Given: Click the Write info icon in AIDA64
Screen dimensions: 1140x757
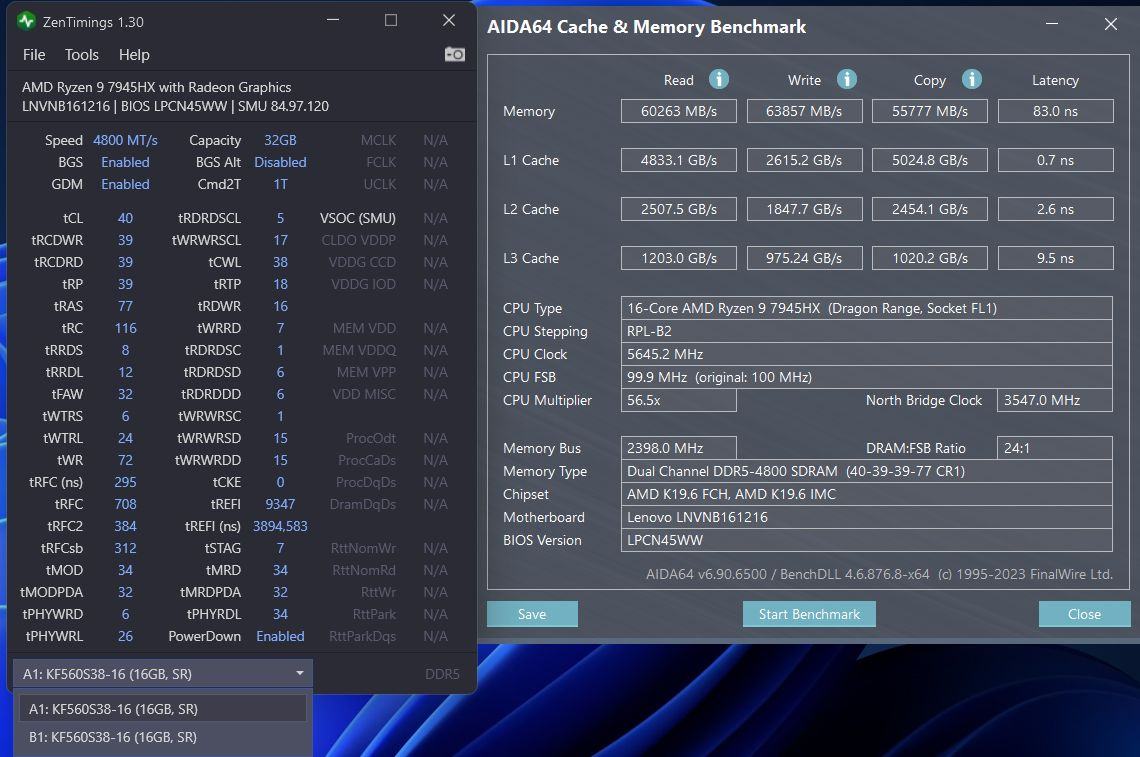Looking at the screenshot, I should 846,79.
